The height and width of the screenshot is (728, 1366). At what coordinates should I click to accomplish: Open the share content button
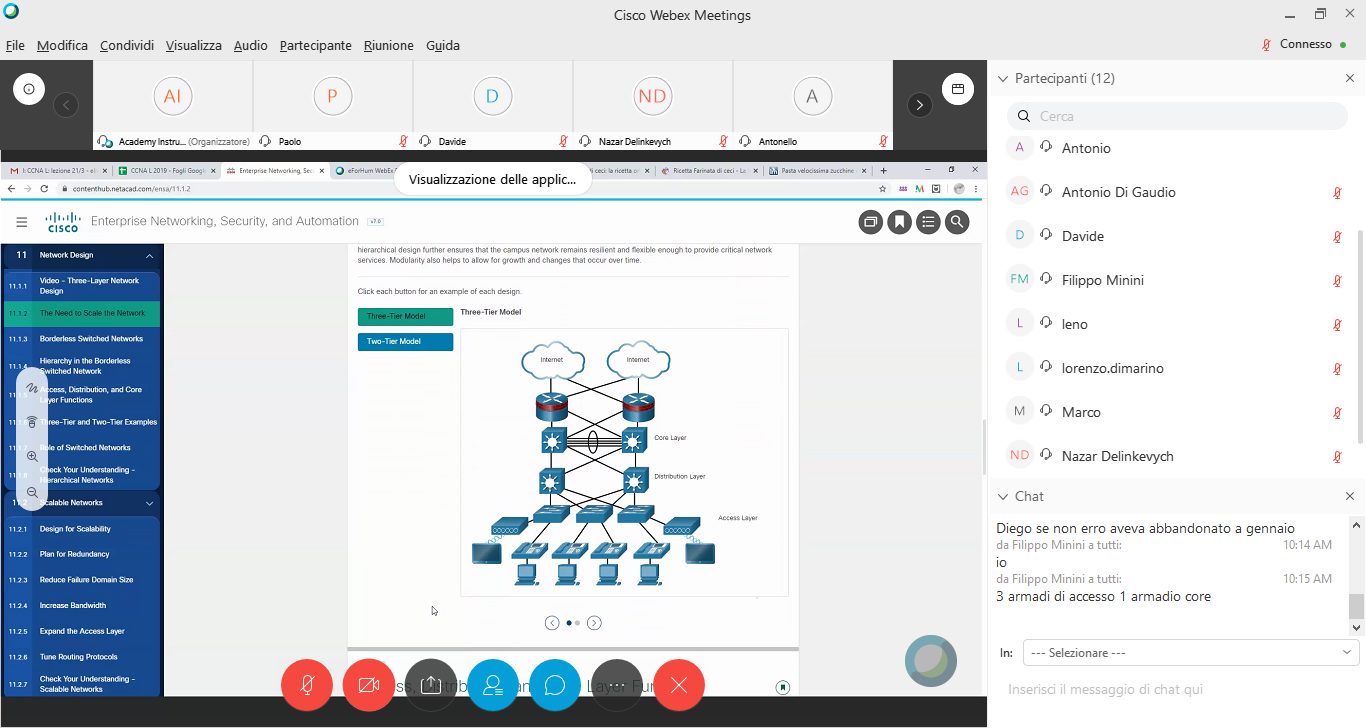click(431, 685)
